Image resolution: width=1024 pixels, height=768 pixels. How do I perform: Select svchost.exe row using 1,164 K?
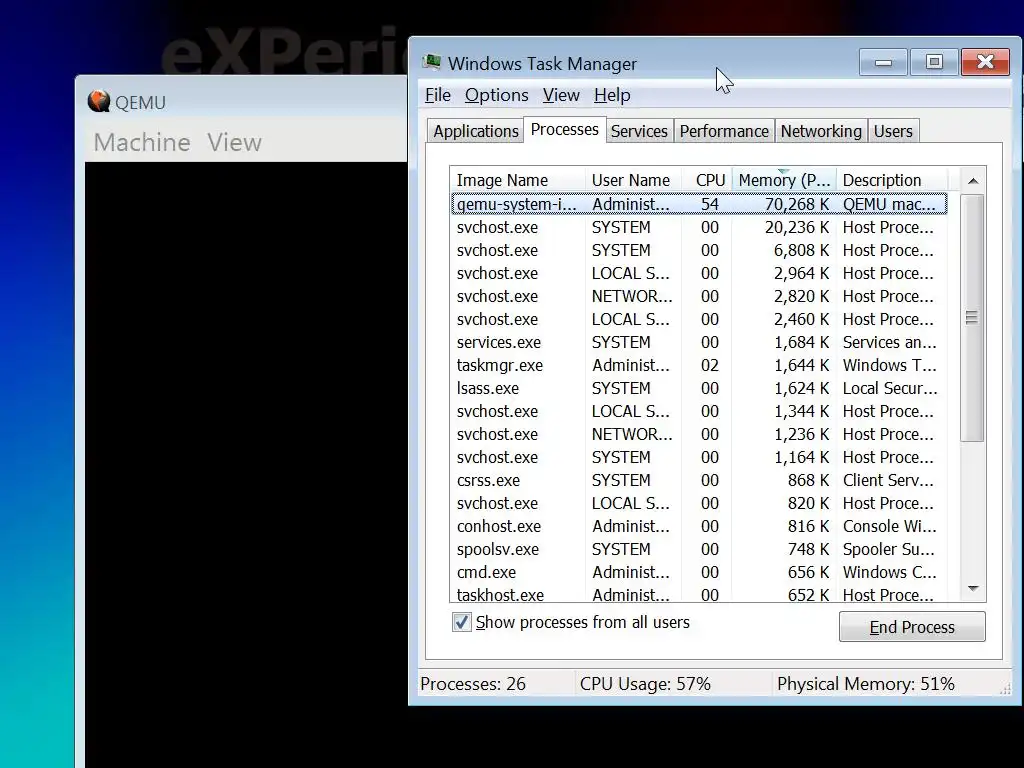pos(698,457)
